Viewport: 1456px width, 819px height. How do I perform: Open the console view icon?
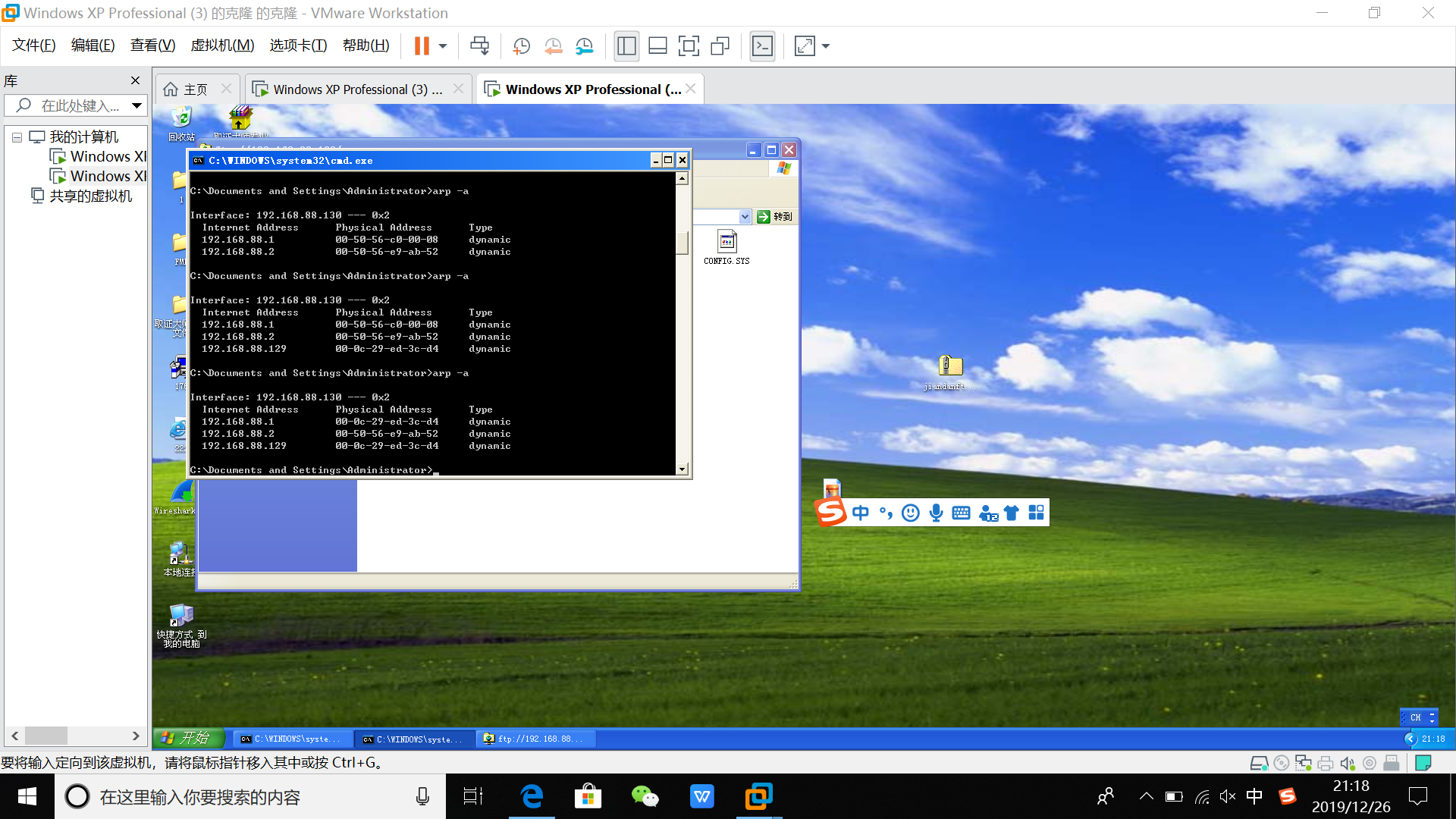(762, 46)
